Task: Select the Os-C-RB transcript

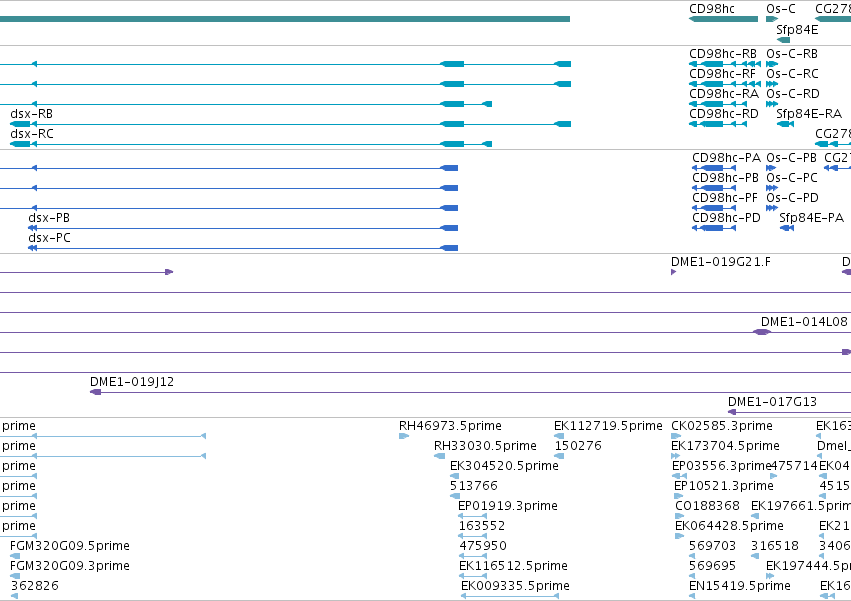Action: point(772,64)
